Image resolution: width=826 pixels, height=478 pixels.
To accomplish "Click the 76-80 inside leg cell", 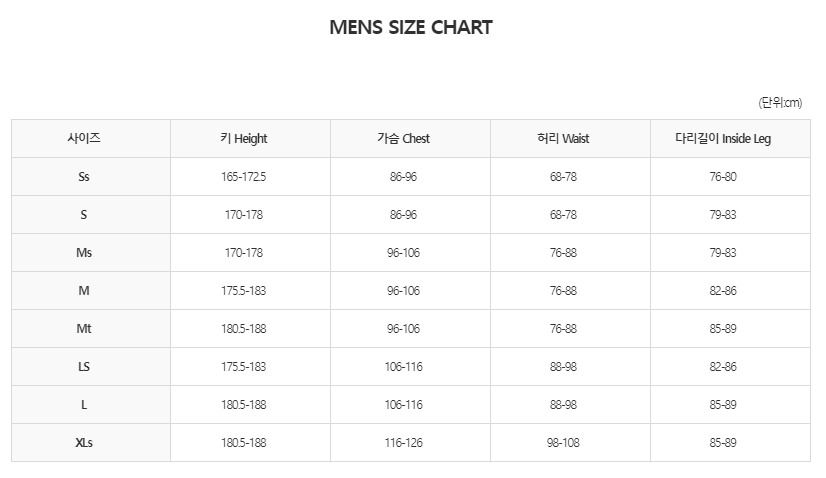I will coord(723,177).
